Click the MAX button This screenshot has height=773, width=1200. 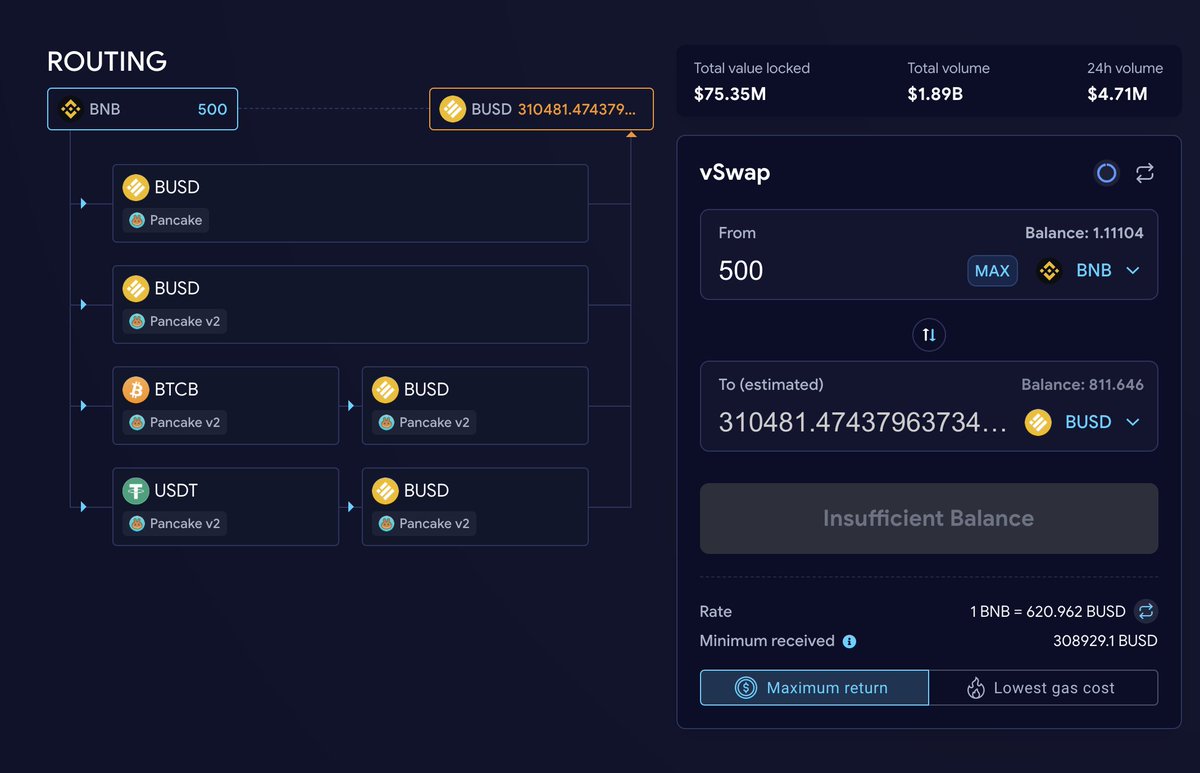[992, 271]
